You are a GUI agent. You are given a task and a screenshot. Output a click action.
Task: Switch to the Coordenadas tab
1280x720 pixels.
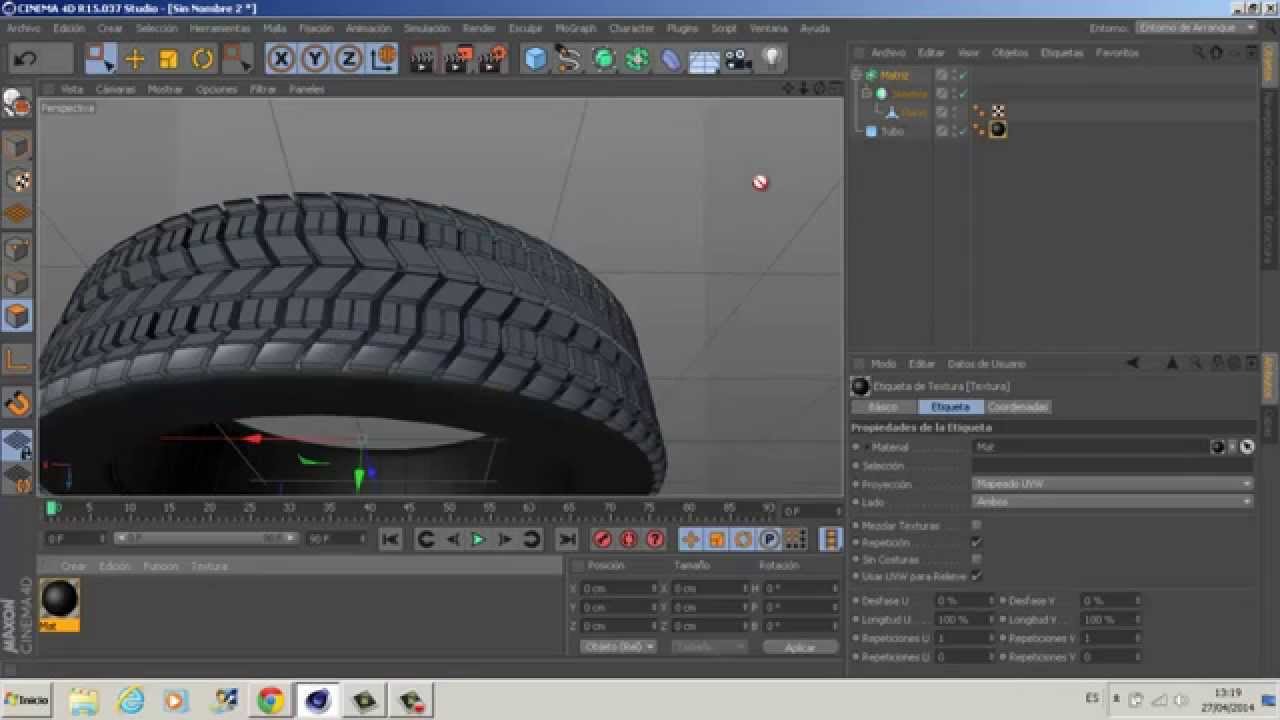1018,407
